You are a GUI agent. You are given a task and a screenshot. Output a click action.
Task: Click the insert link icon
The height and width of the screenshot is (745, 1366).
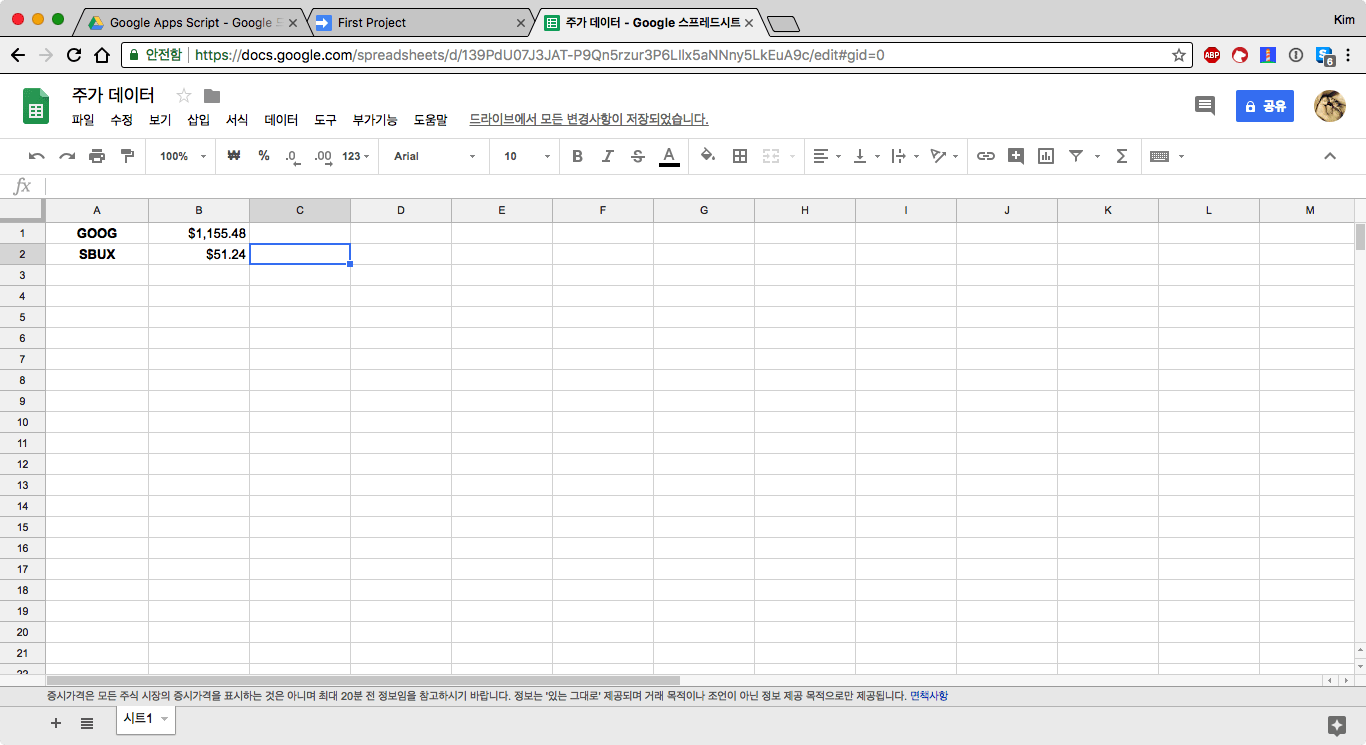[986, 156]
